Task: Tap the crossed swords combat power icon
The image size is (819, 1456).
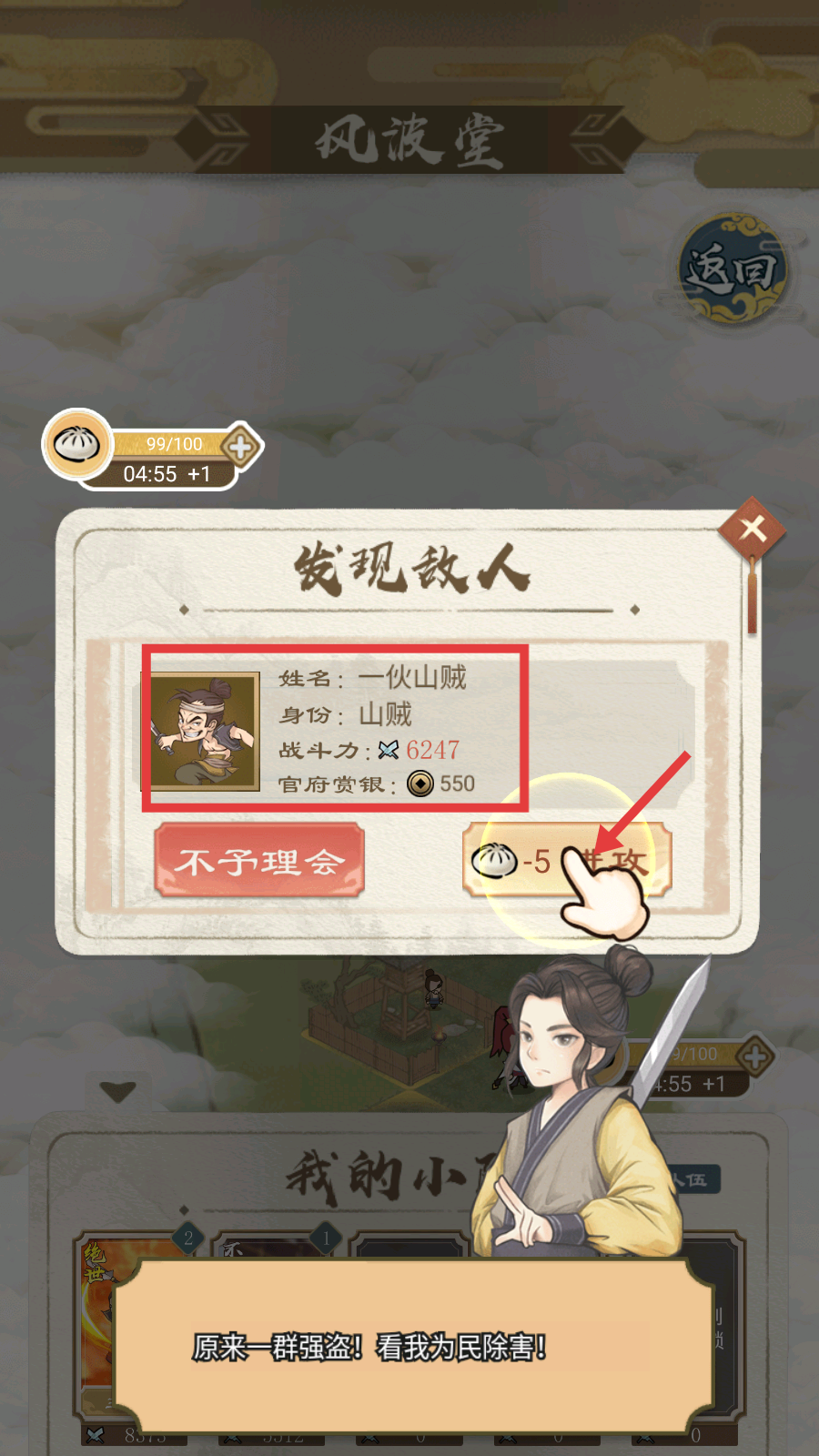Action: (x=389, y=750)
